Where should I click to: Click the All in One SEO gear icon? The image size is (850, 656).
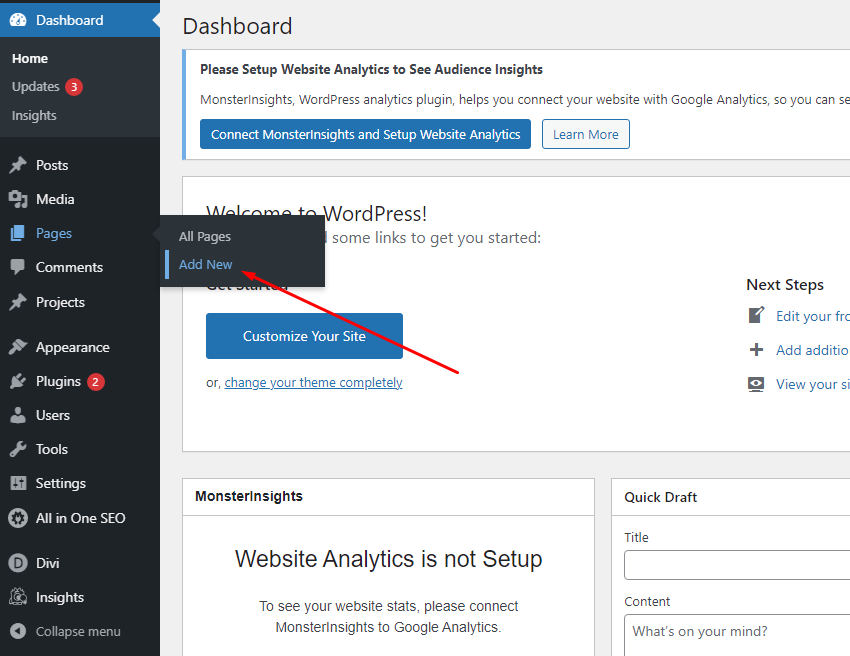coord(18,518)
